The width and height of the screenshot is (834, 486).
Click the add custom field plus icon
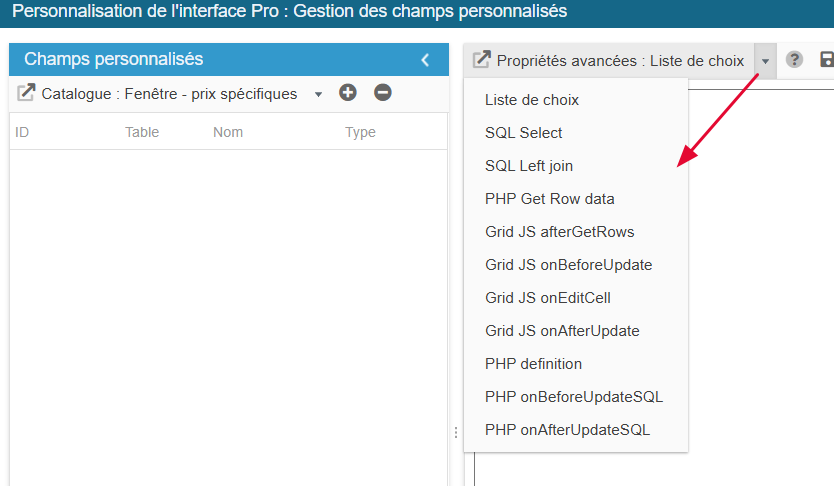[348, 93]
